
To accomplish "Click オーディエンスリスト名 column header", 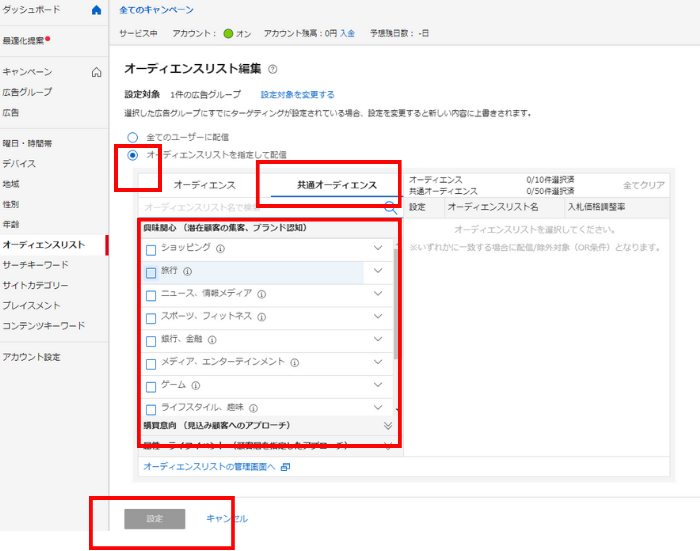I will tap(493, 207).
